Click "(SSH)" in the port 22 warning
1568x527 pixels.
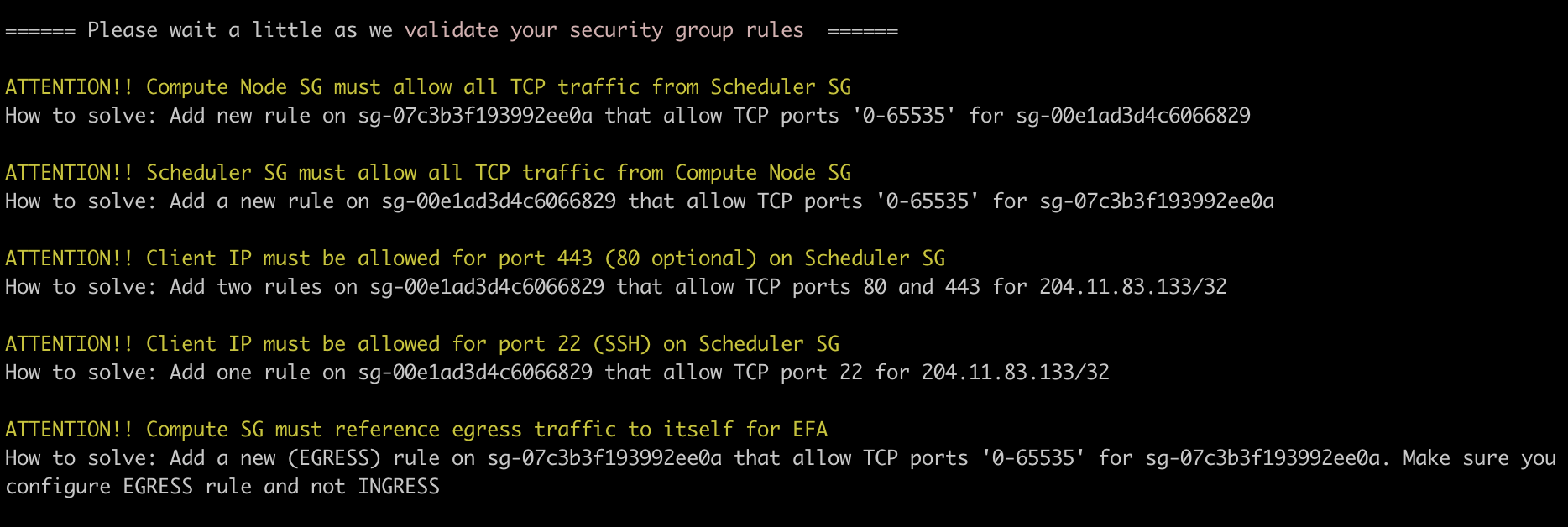[621, 344]
